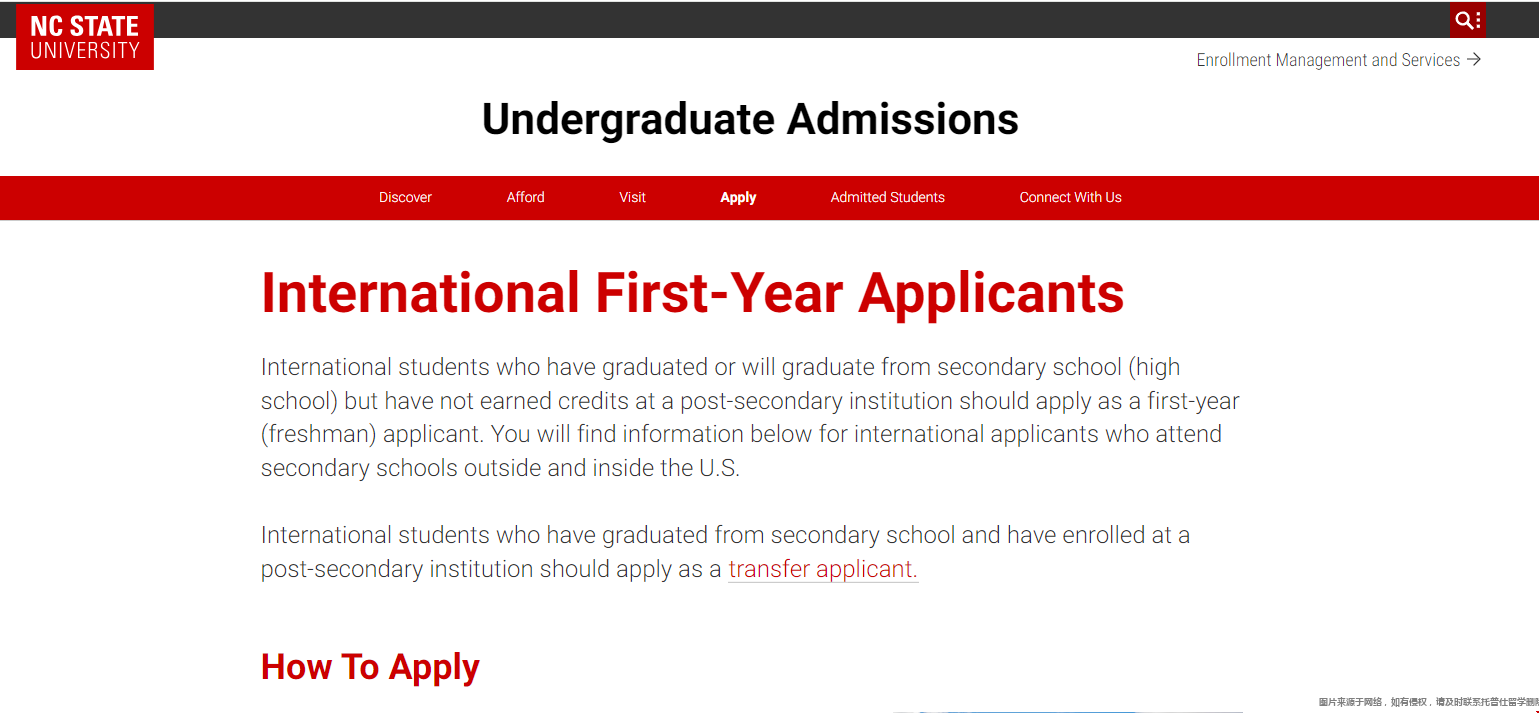
Task: Click the Undergraduate Admissions site title
Action: point(750,119)
